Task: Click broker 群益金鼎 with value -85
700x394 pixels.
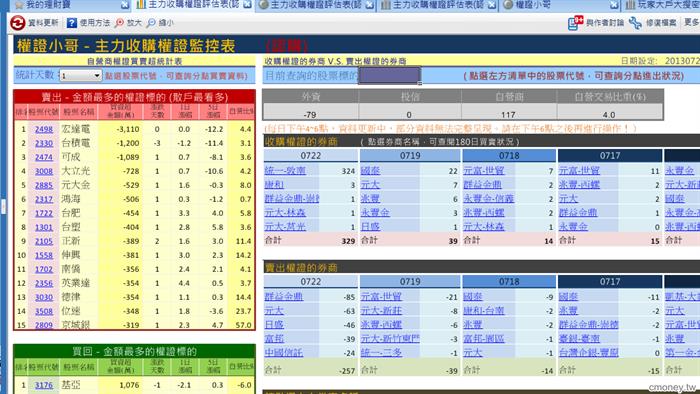Action: pyautogui.click(x=283, y=296)
